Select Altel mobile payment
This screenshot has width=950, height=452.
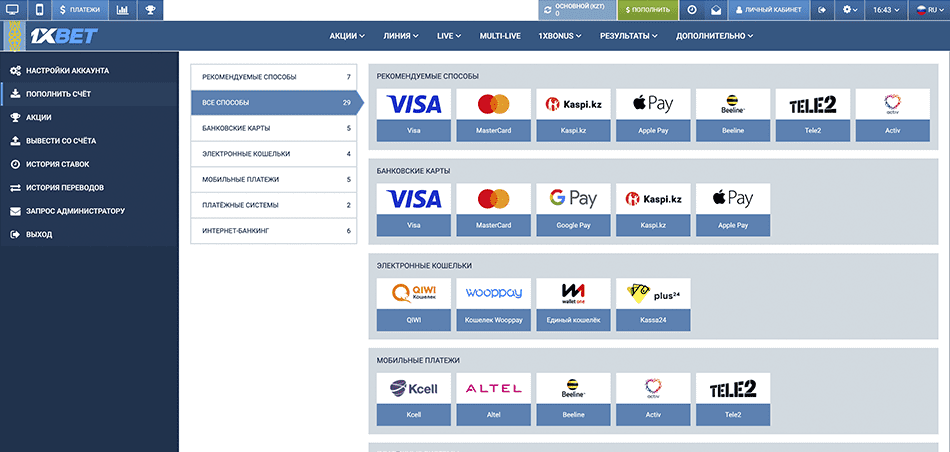coord(494,399)
